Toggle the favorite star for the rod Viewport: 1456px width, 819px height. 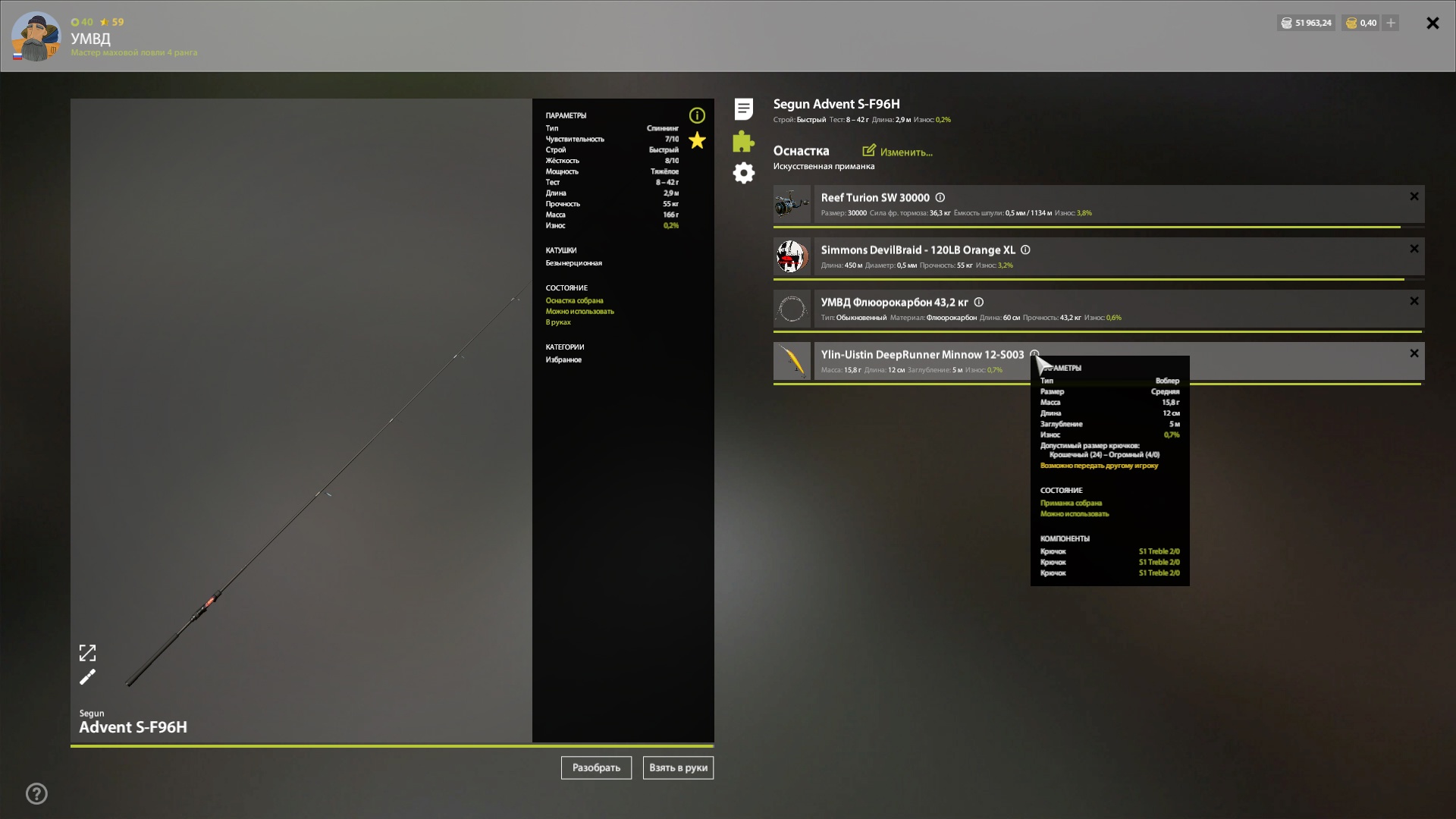pos(697,140)
